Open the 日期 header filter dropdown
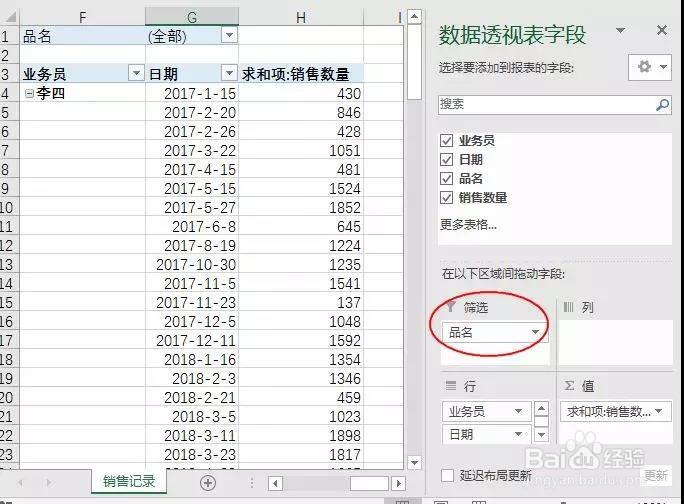Image resolution: width=684 pixels, height=504 pixels. pos(229,73)
